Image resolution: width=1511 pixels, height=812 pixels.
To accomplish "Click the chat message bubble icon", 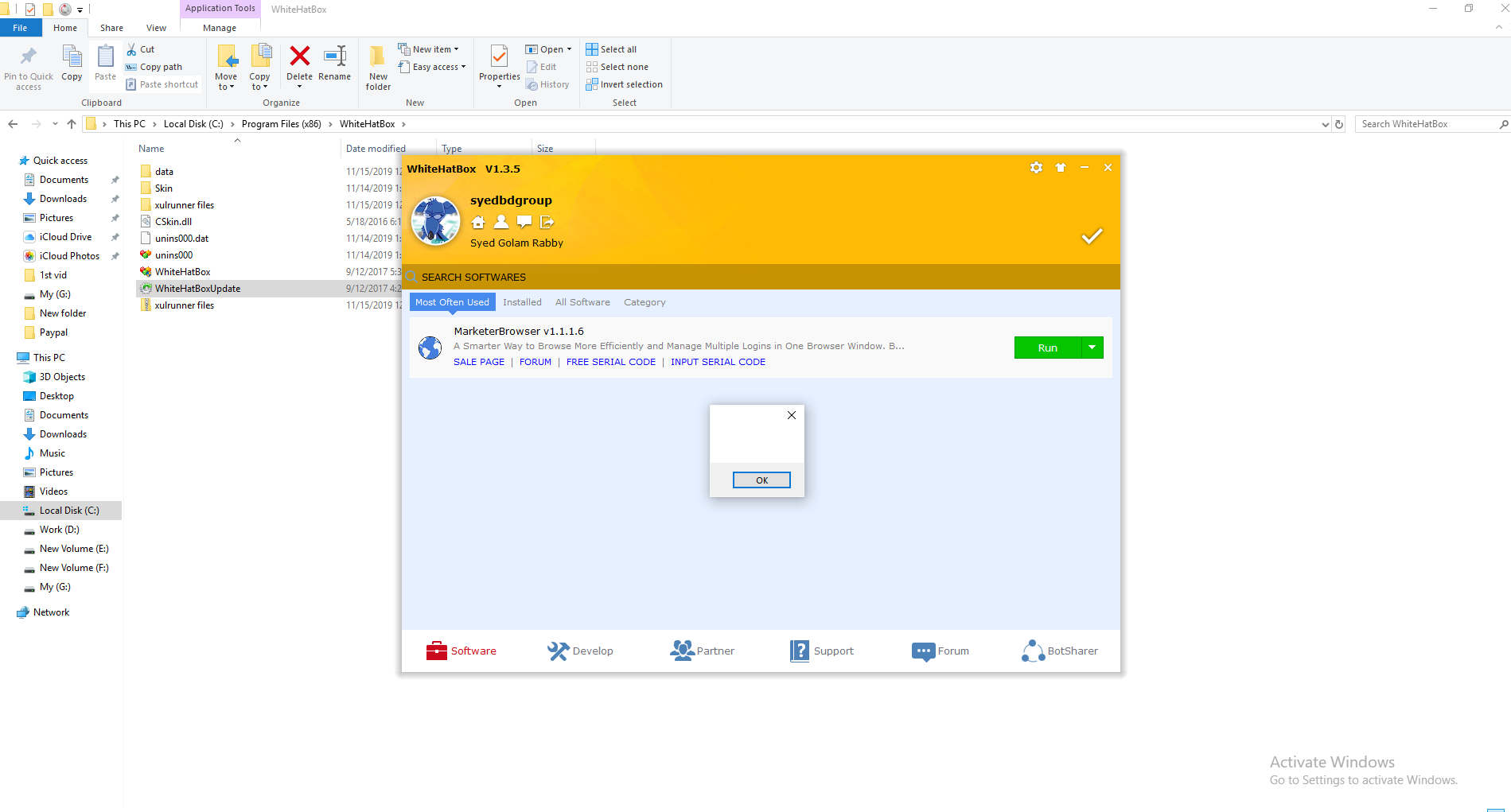I will click(x=524, y=222).
